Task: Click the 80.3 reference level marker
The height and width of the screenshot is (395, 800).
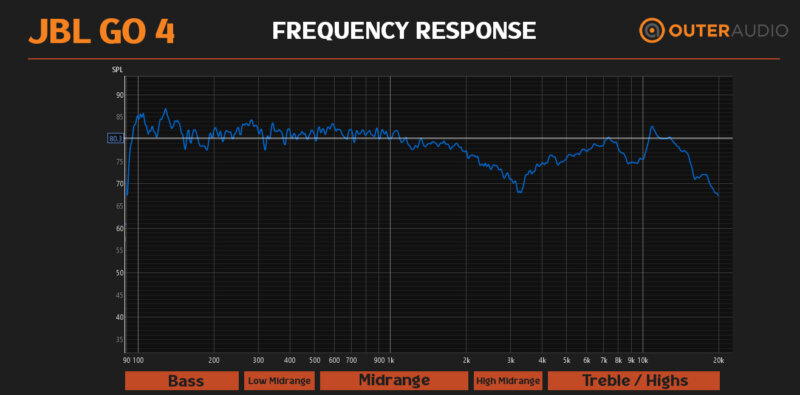Action: (x=115, y=138)
